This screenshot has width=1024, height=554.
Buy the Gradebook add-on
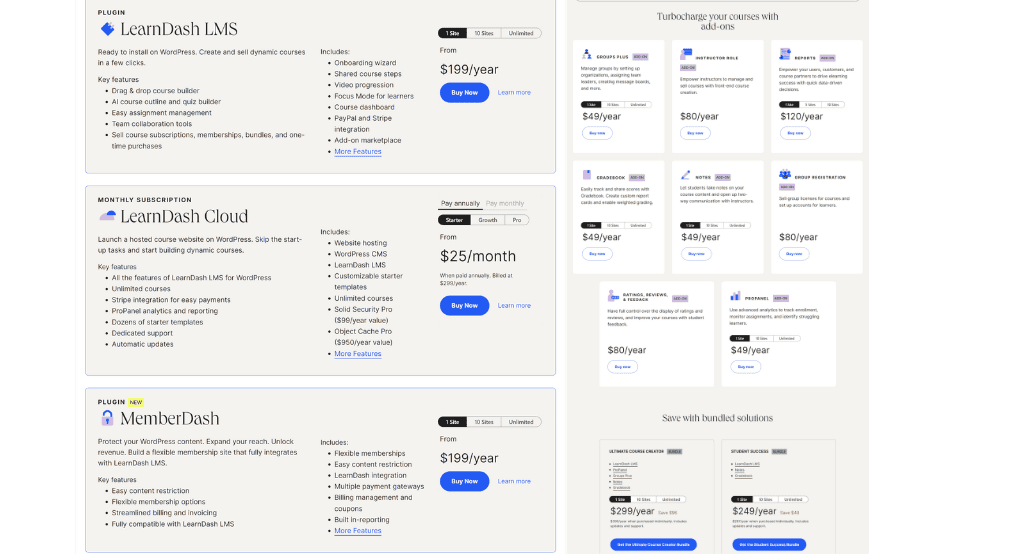pos(597,254)
